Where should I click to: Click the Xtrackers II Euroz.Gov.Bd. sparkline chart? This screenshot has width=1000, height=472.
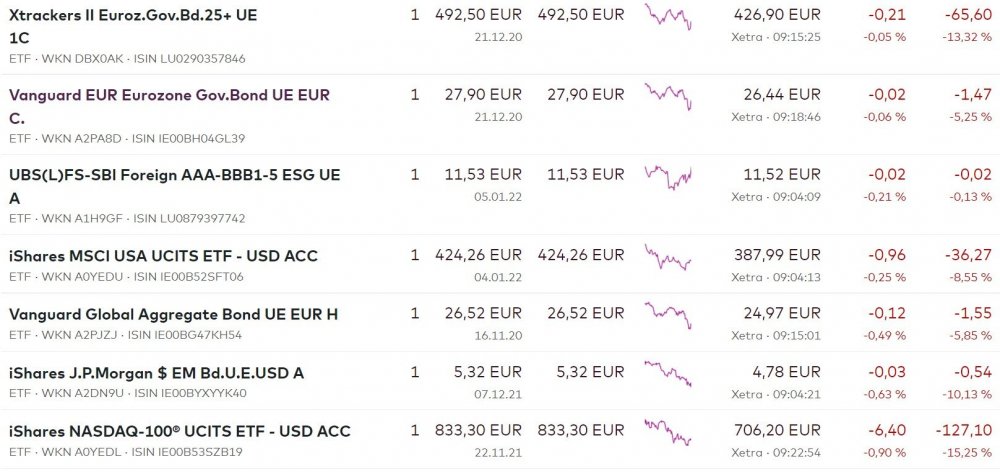668,17
